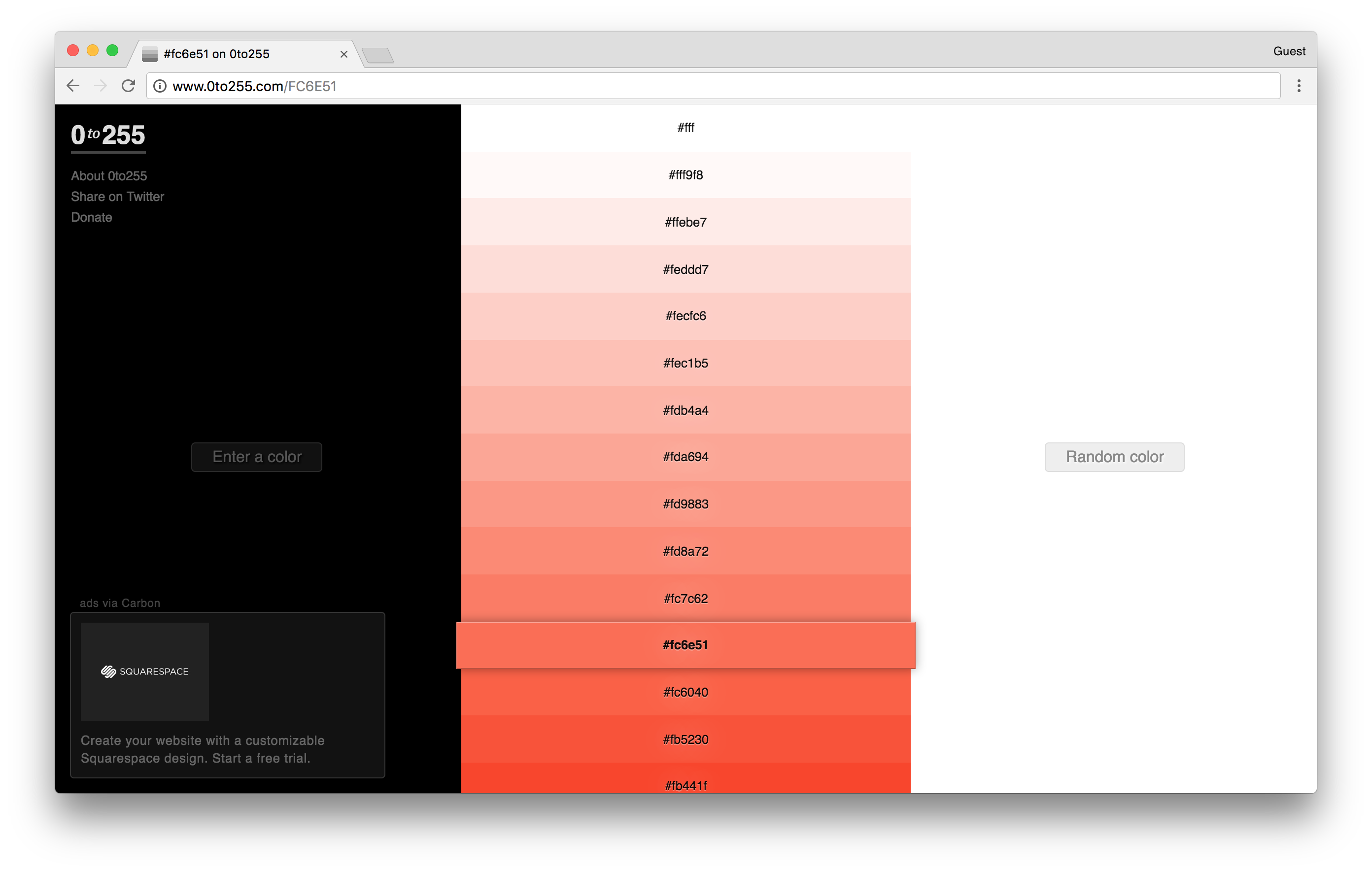The image size is (1372, 872).
Task: Click the Squarespace ad image
Action: click(145, 671)
